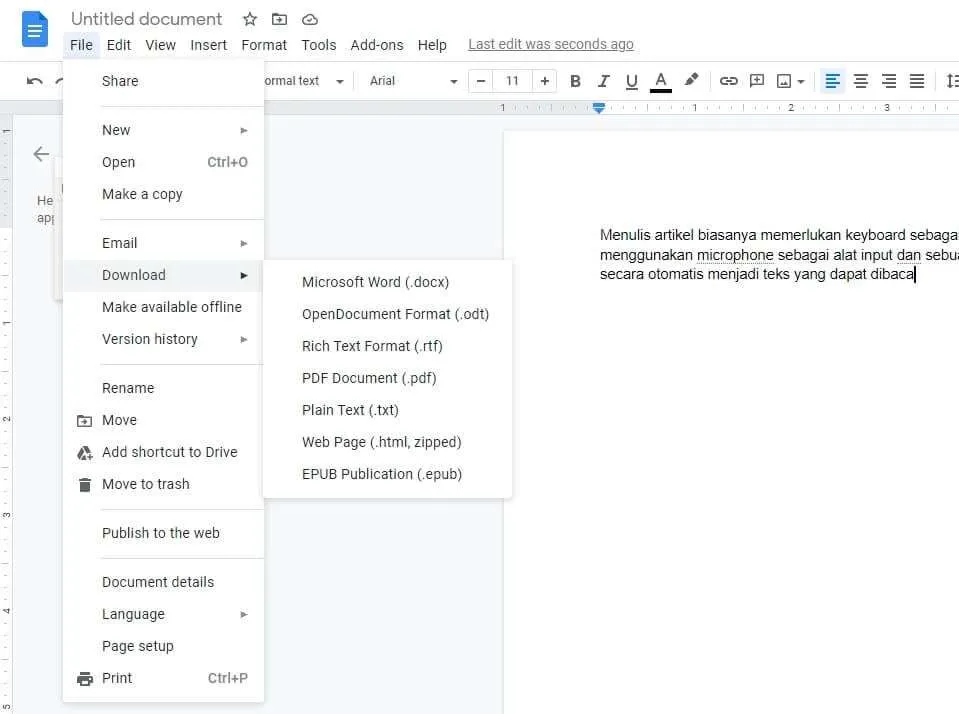The image size is (959, 714).
Task: Toggle underline formatting
Action: pyautogui.click(x=632, y=81)
